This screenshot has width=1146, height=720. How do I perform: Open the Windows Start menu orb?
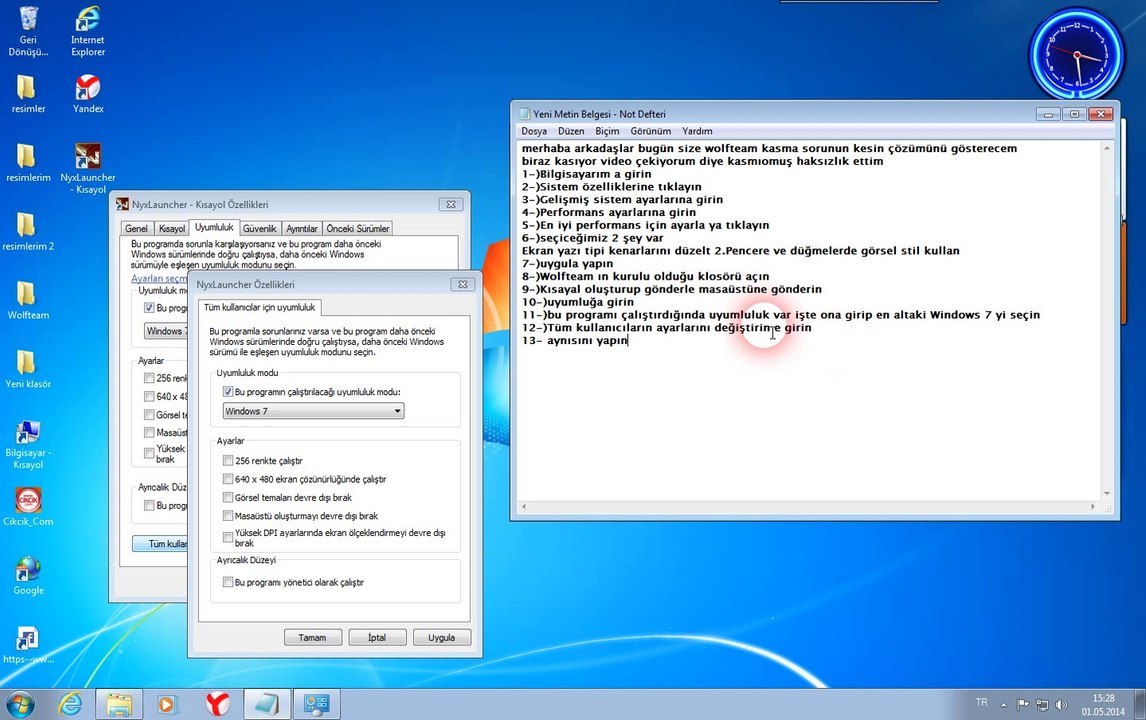point(20,704)
